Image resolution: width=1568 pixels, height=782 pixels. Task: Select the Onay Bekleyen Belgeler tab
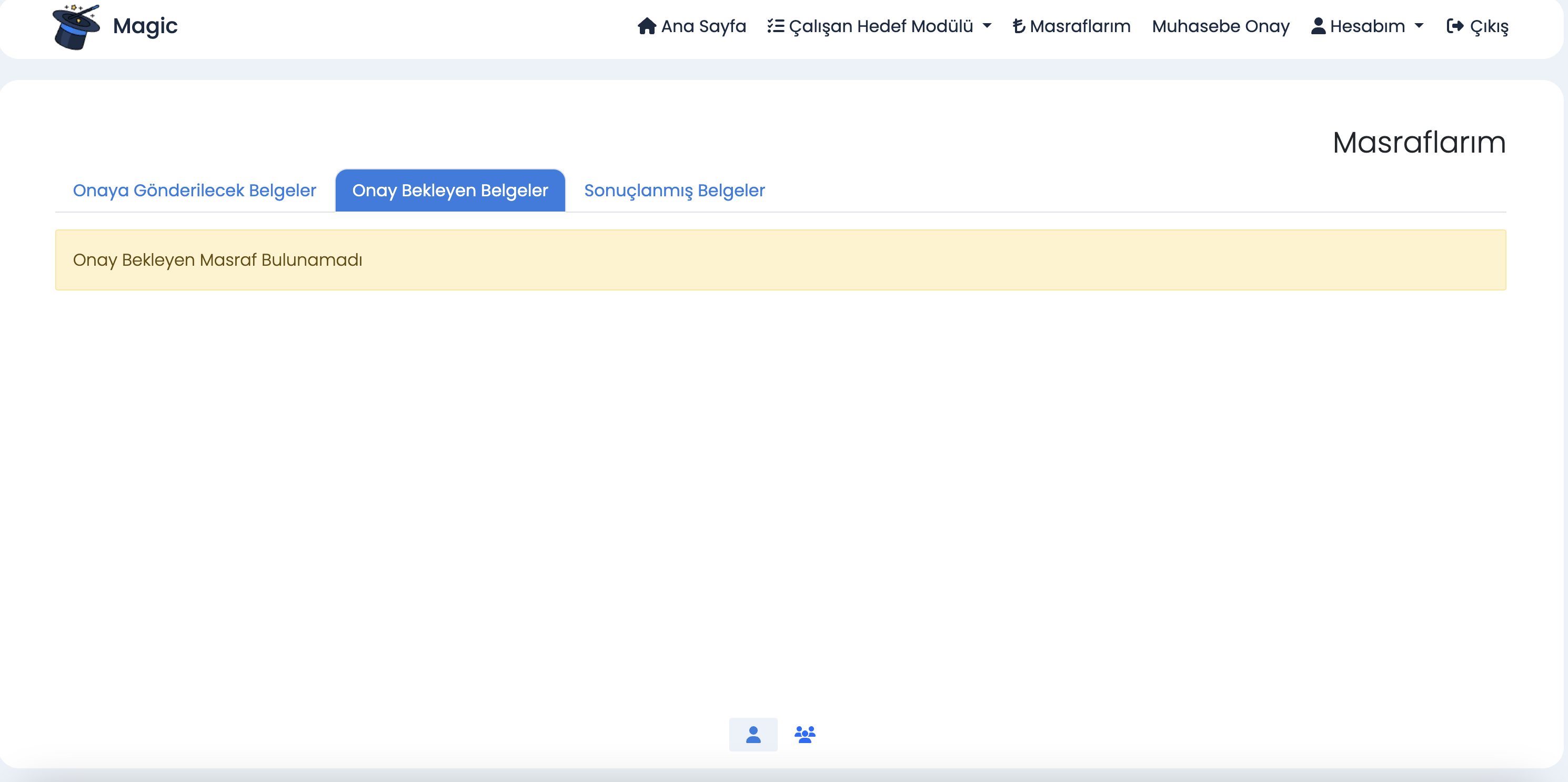[x=450, y=191]
